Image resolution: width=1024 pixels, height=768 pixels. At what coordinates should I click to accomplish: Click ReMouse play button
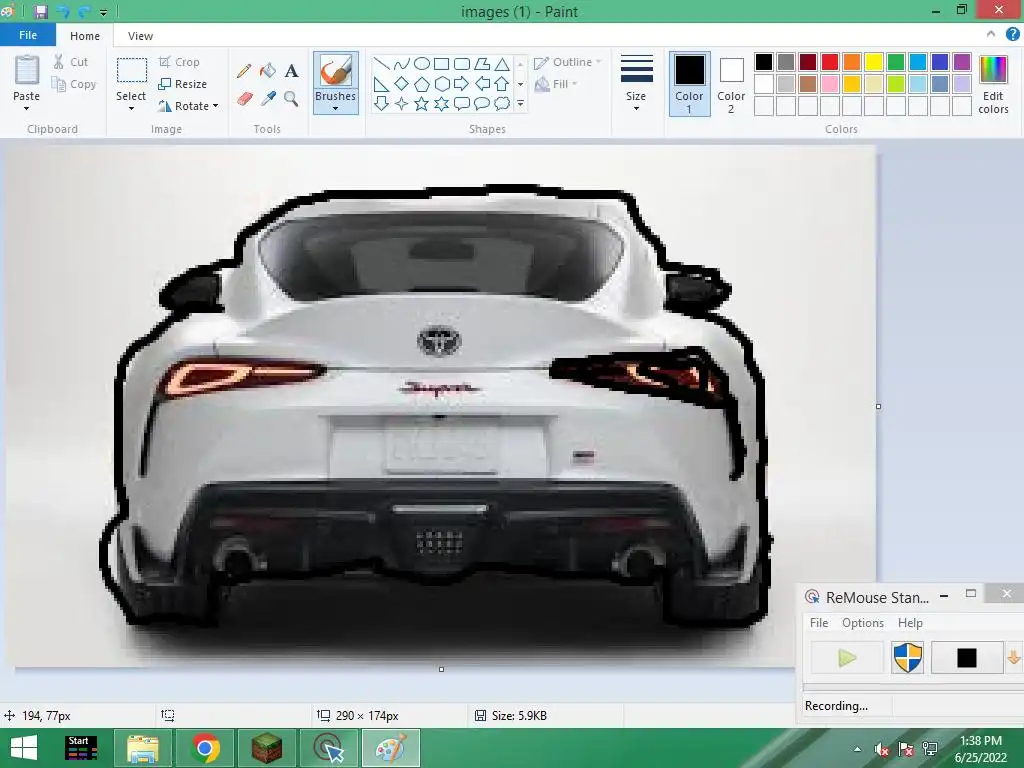coord(847,658)
